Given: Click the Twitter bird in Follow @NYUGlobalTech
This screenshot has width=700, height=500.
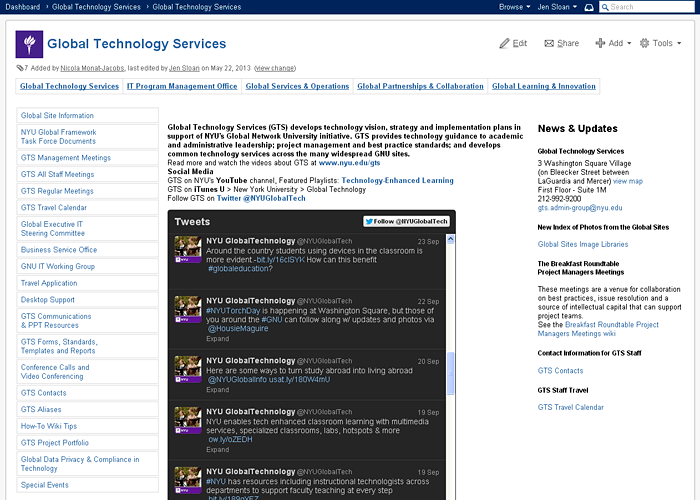Looking at the screenshot, I should (369, 221).
